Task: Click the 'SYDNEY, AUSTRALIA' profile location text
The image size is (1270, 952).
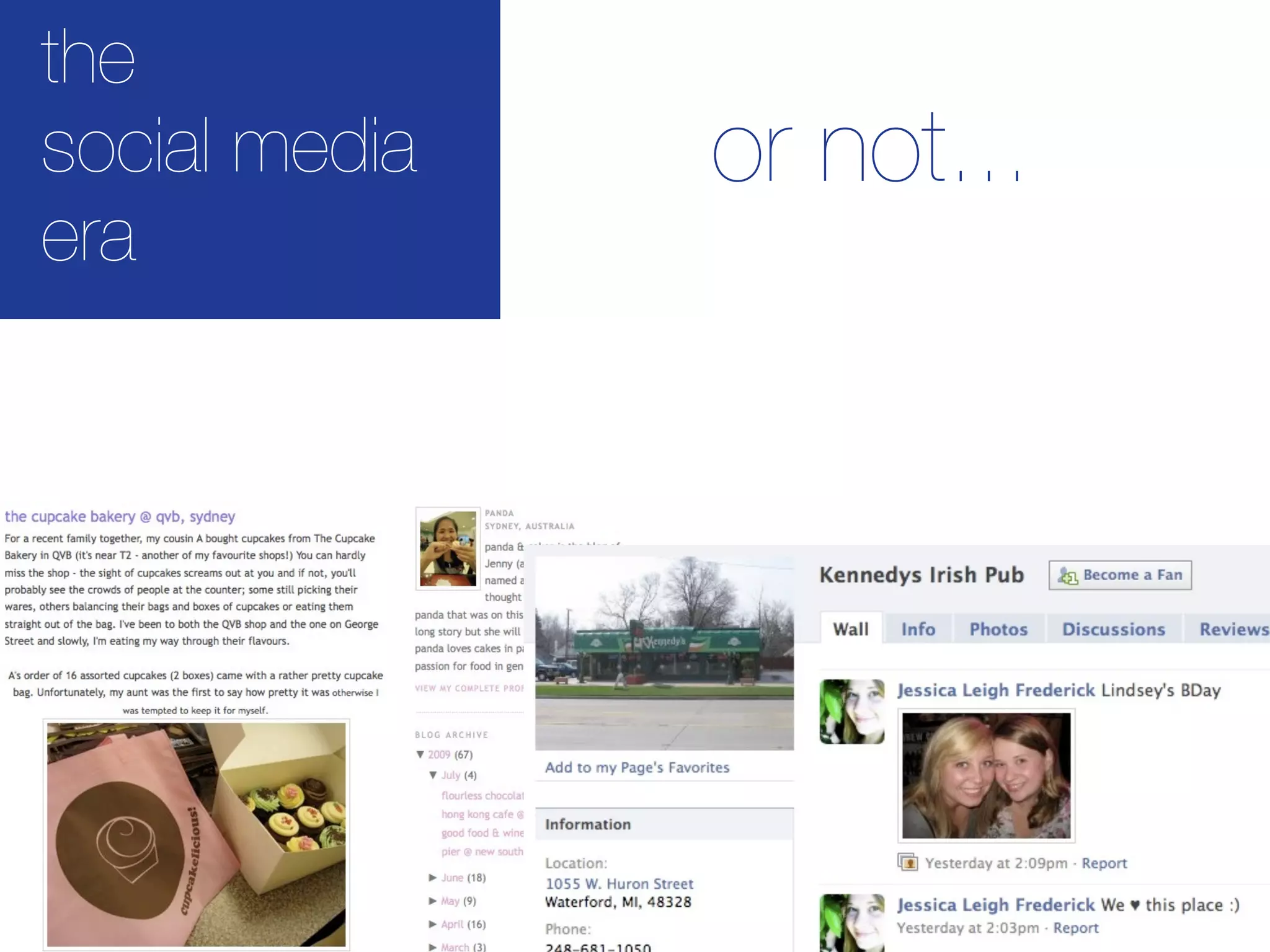Action: (x=530, y=526)
